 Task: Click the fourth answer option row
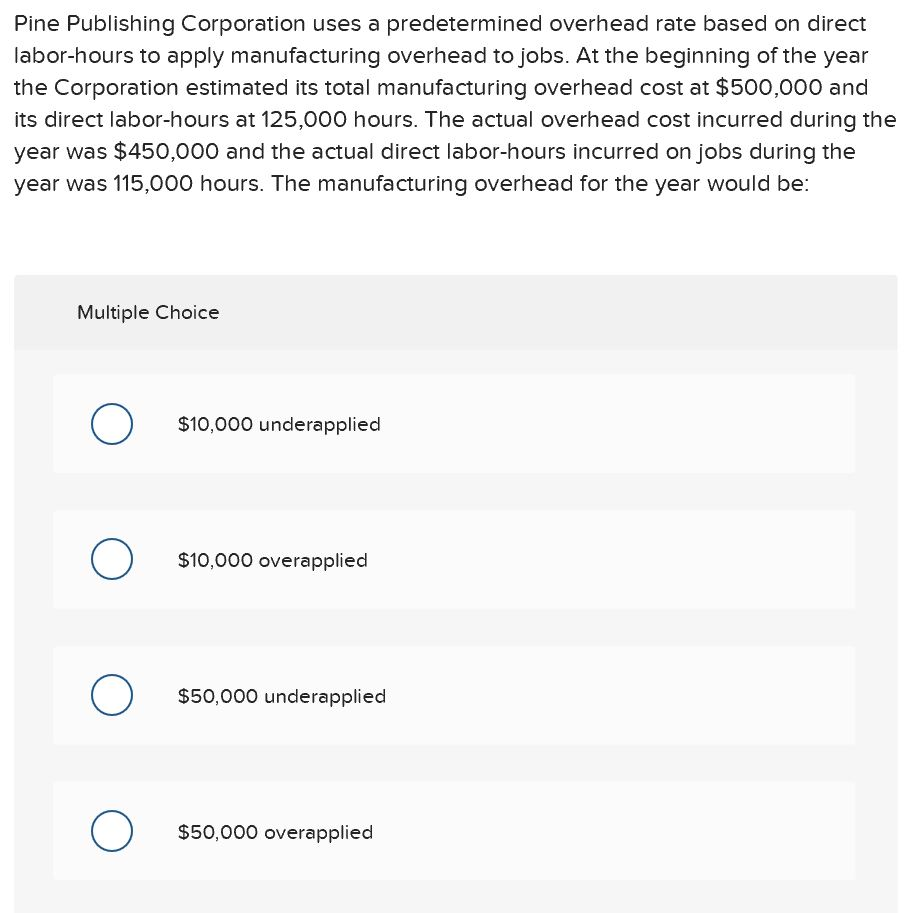tap(454, 831)
